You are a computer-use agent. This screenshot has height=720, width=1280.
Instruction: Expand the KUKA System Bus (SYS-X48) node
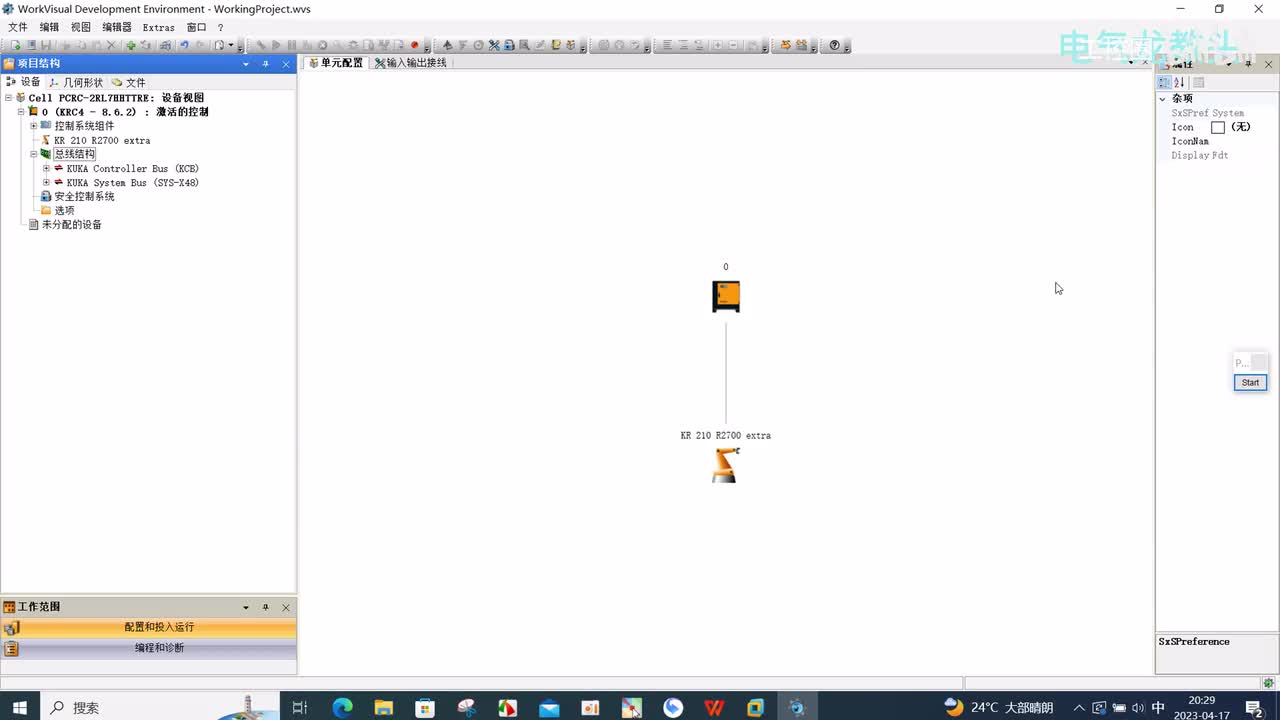(46, 183)
